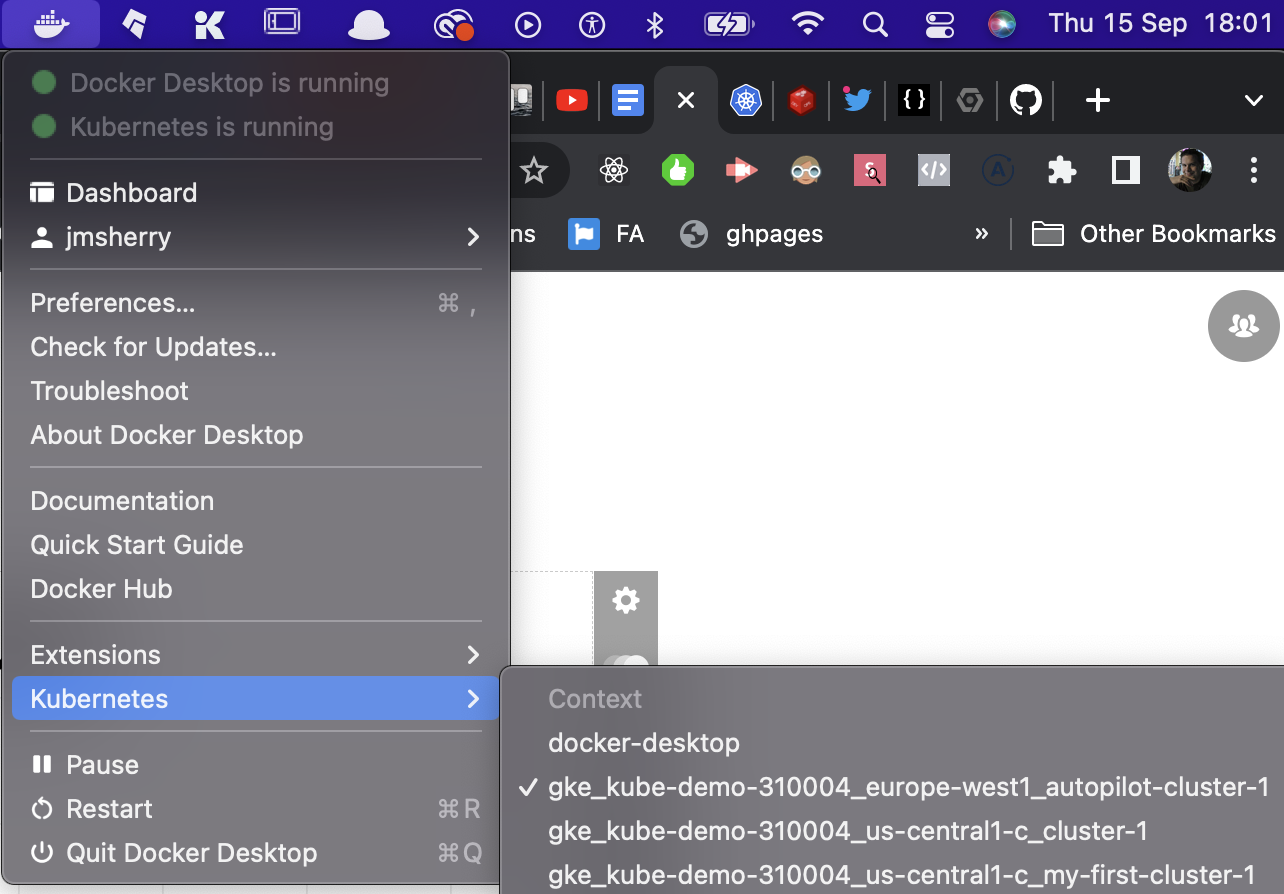1284x894 pixels.
Task: Click the gear settings icon on page
Action: point(626,601)
